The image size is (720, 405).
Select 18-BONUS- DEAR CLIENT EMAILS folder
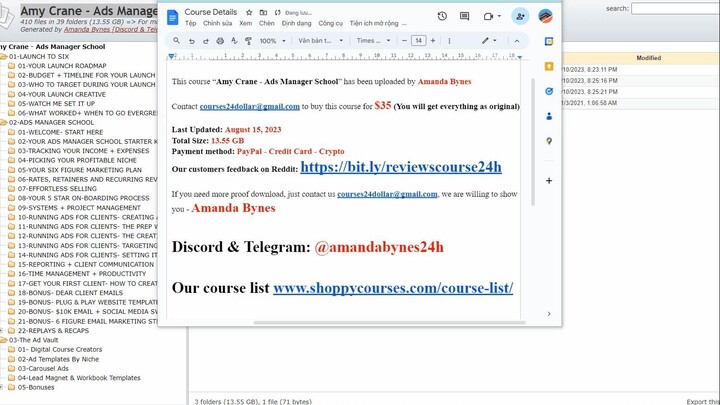70,292
